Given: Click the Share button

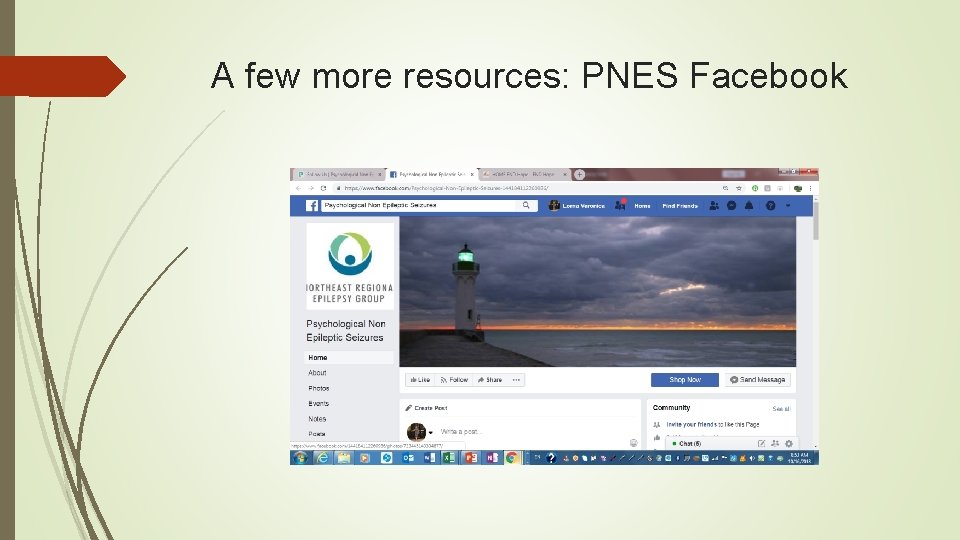Looking at the screenshot, I should pyautogui.click(x=490, y=380).
